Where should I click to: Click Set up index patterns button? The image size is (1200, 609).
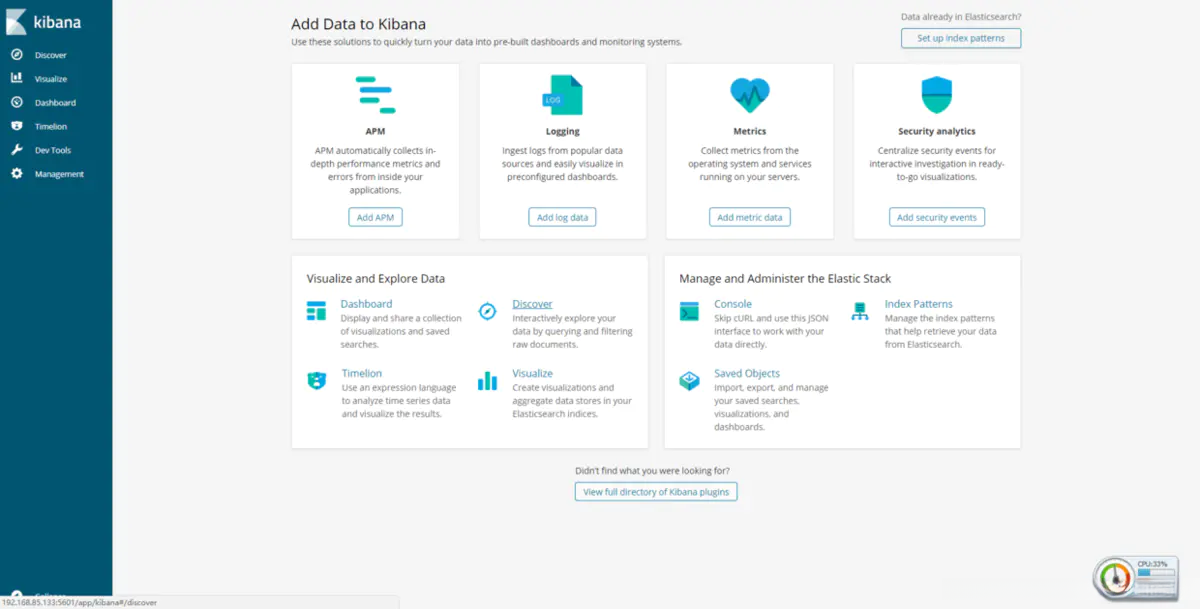point(961,38)
